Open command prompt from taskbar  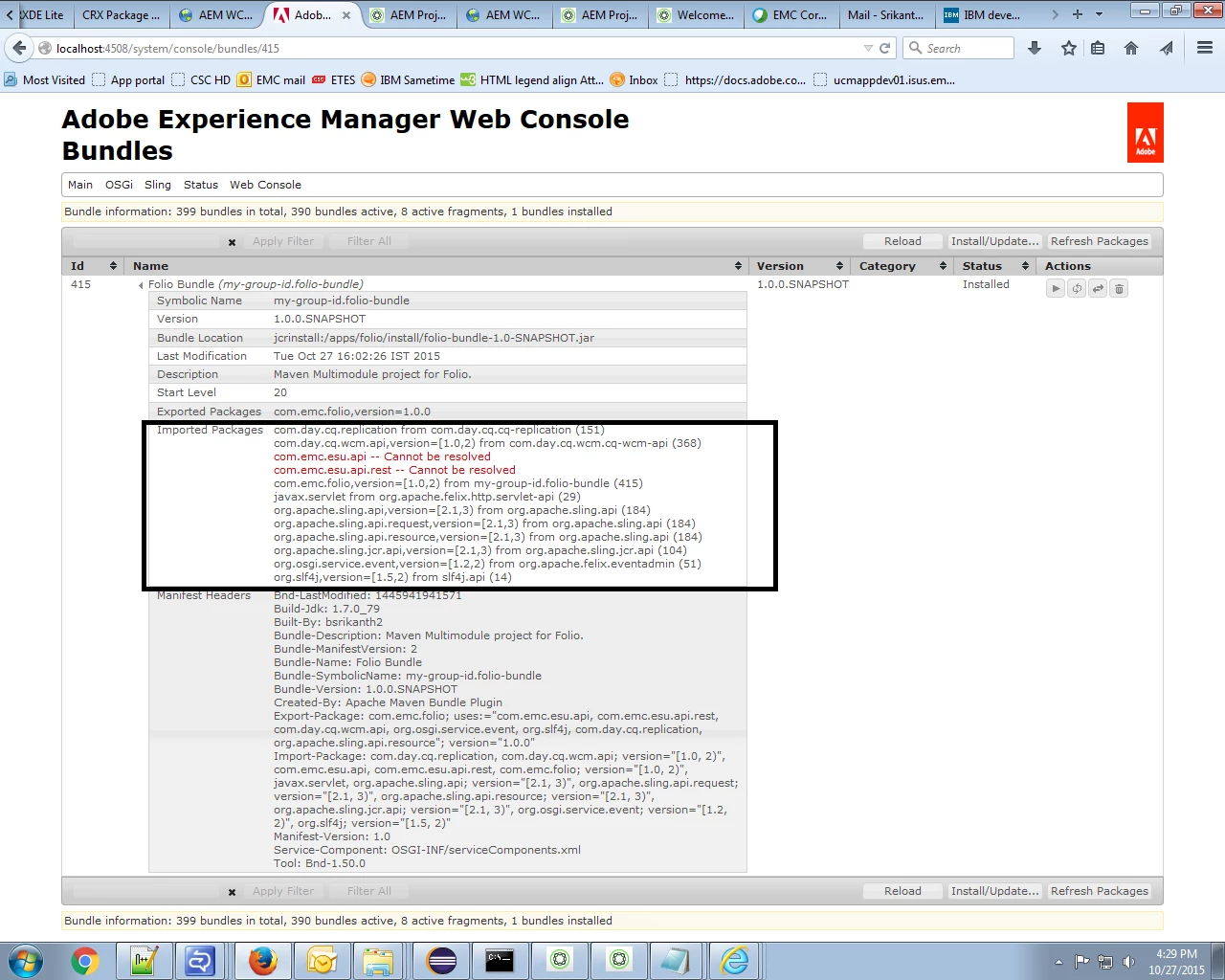[x=500, y=961]
